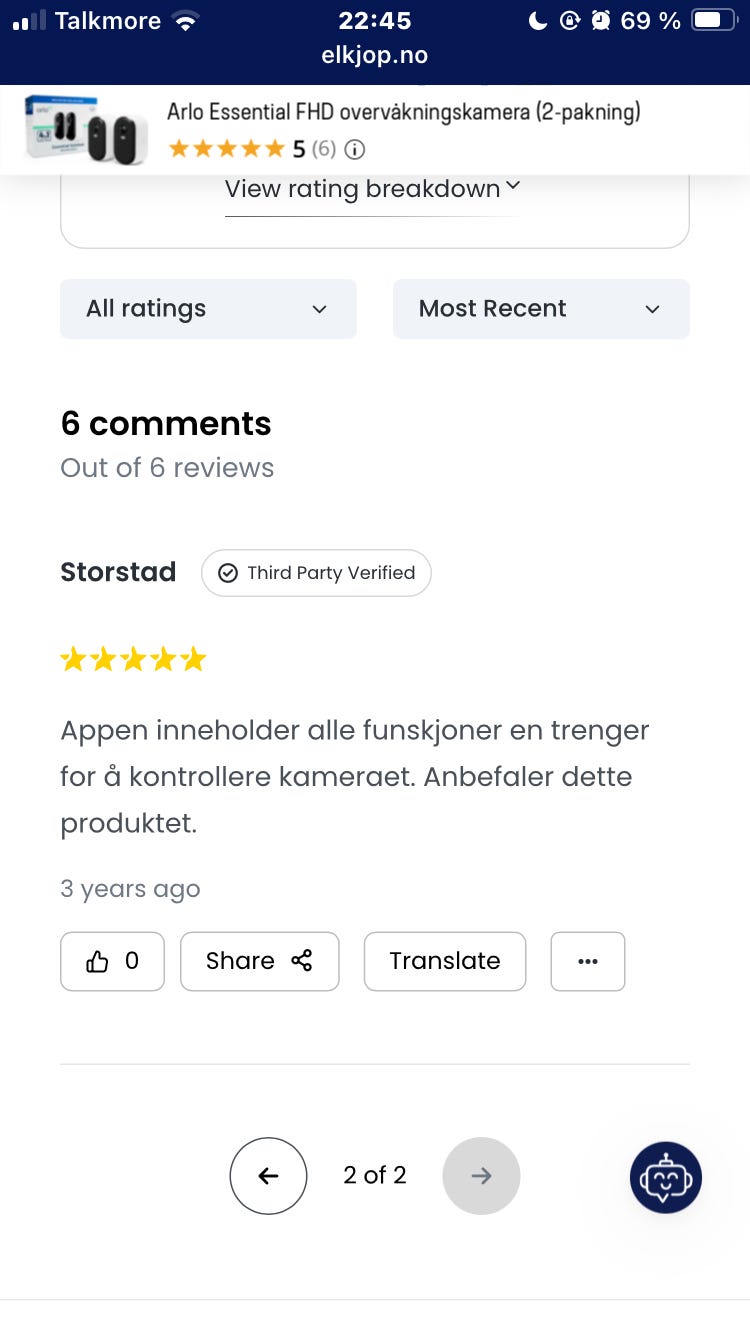
Task: Click reviewer name Storstad
Action: 118,573
